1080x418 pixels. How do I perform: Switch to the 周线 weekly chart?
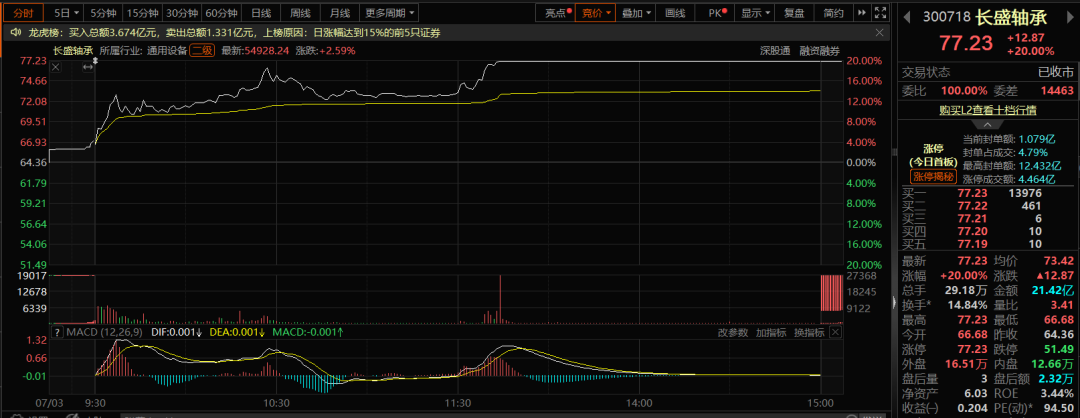300,12
